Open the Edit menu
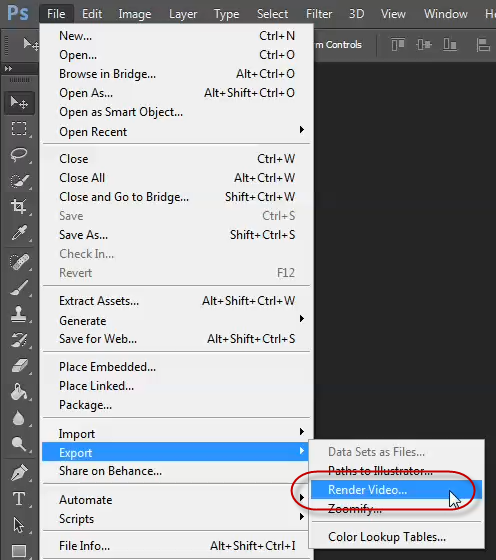The image size is (496, 560). [x=92, y=14]
